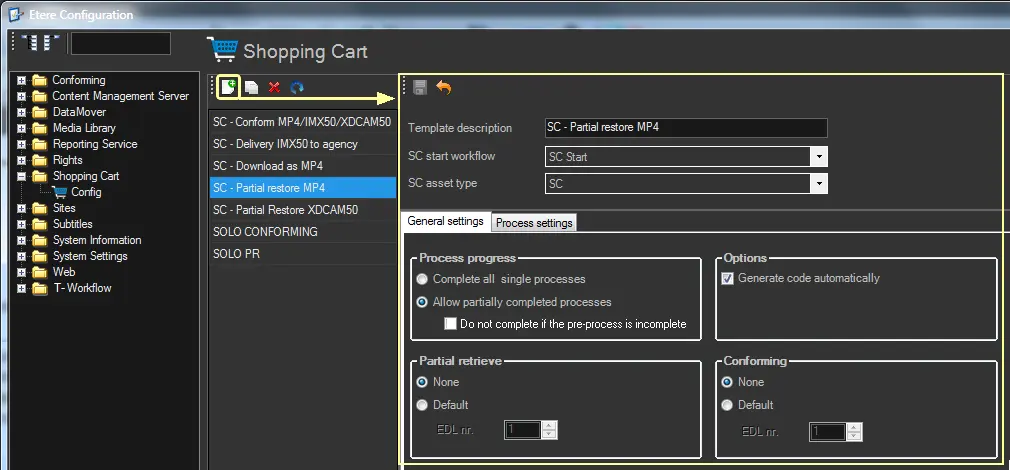Click the expand-all tree icon in toolbar
Viewport: 1010px width, 470px height.
[x=29, y=43]
